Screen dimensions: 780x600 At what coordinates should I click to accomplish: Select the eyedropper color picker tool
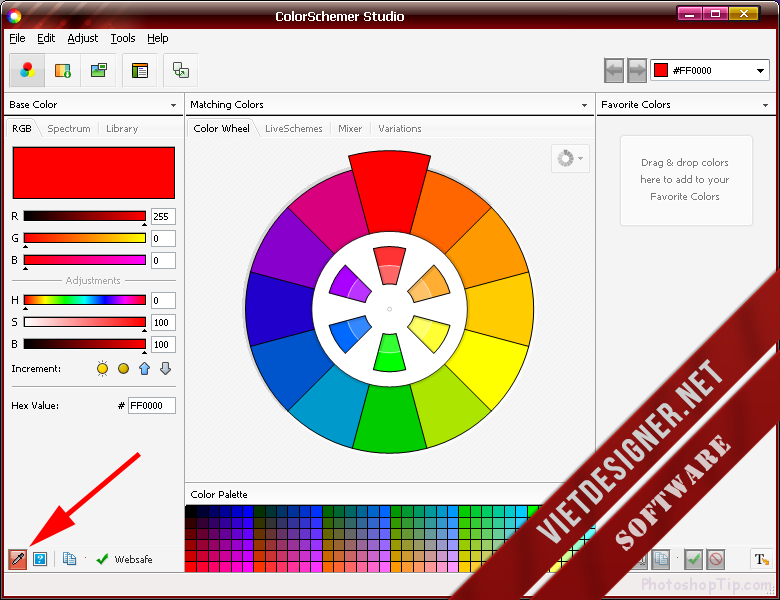[18, 559]
